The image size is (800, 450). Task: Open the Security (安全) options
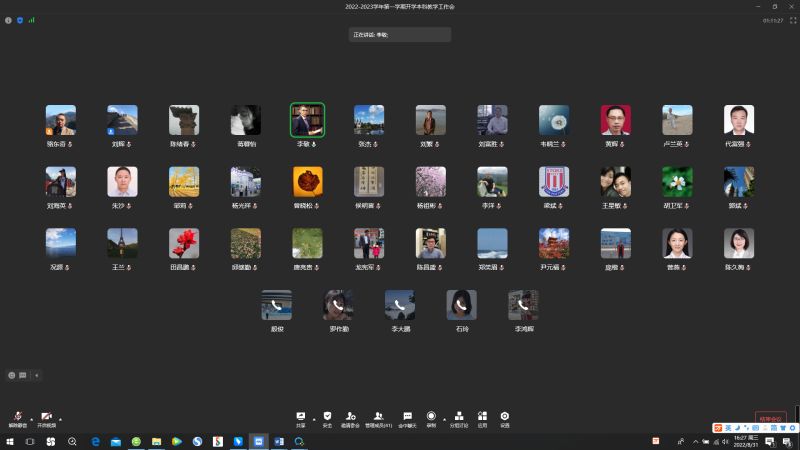pos(327,416)
